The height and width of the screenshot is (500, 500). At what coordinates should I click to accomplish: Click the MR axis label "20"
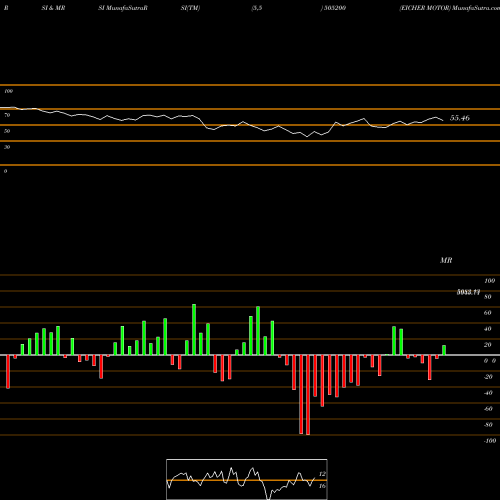tap(488, 345)
